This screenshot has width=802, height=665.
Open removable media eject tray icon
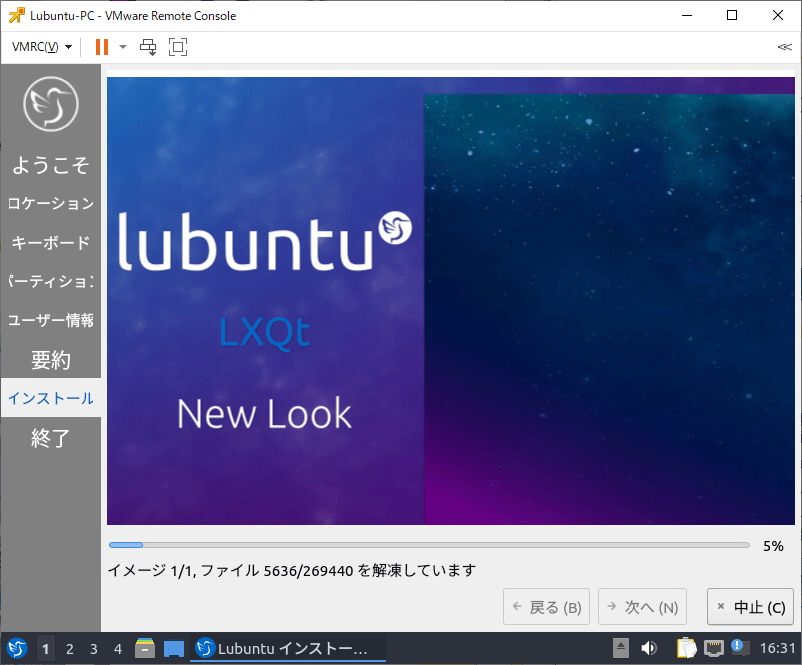(x=620, y=648)
